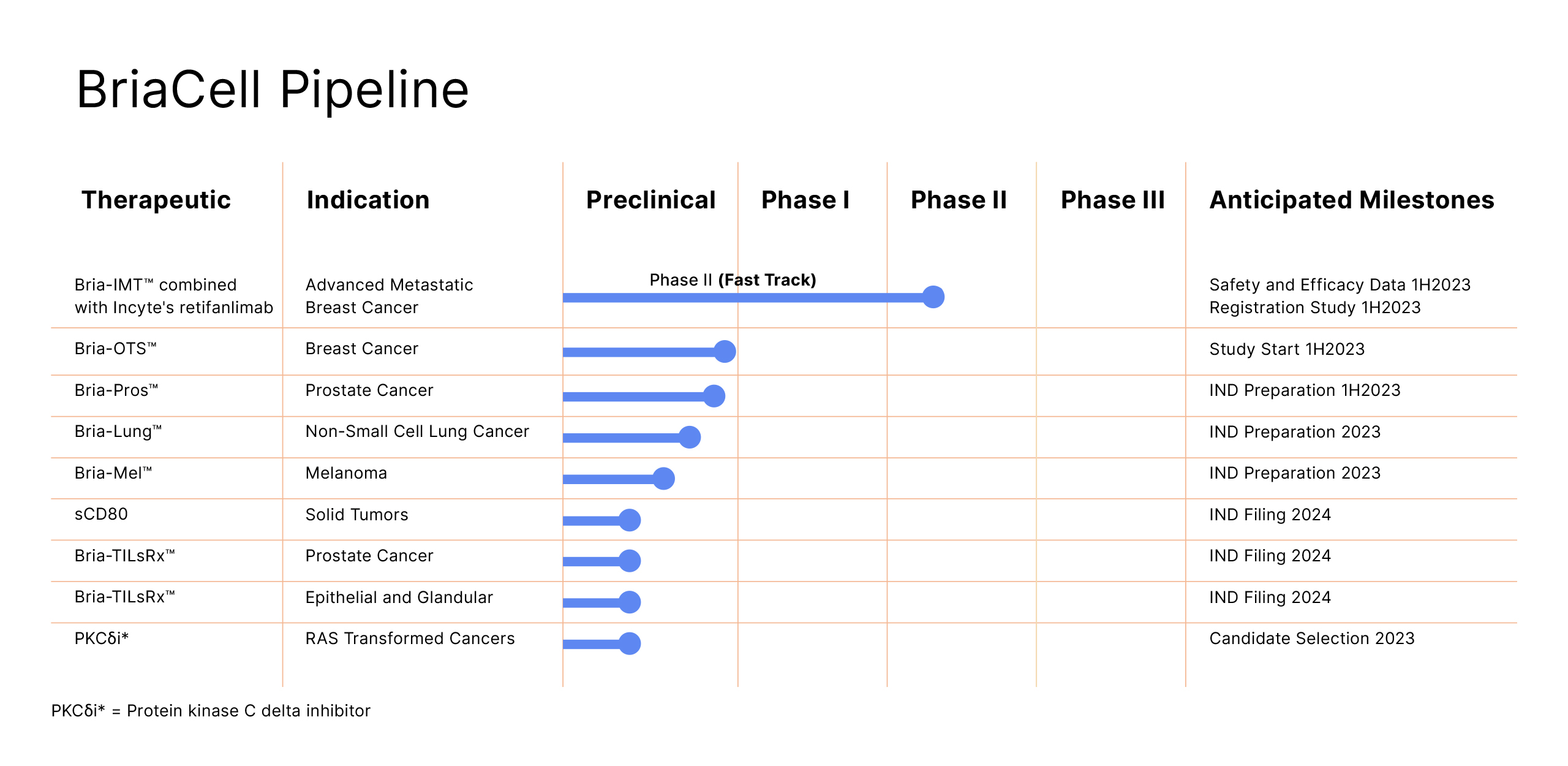Click the Bria-Lung progress marker dot
Image resolution: width=1568 pixels, height=766 pixels.
[x=689, y=437]
